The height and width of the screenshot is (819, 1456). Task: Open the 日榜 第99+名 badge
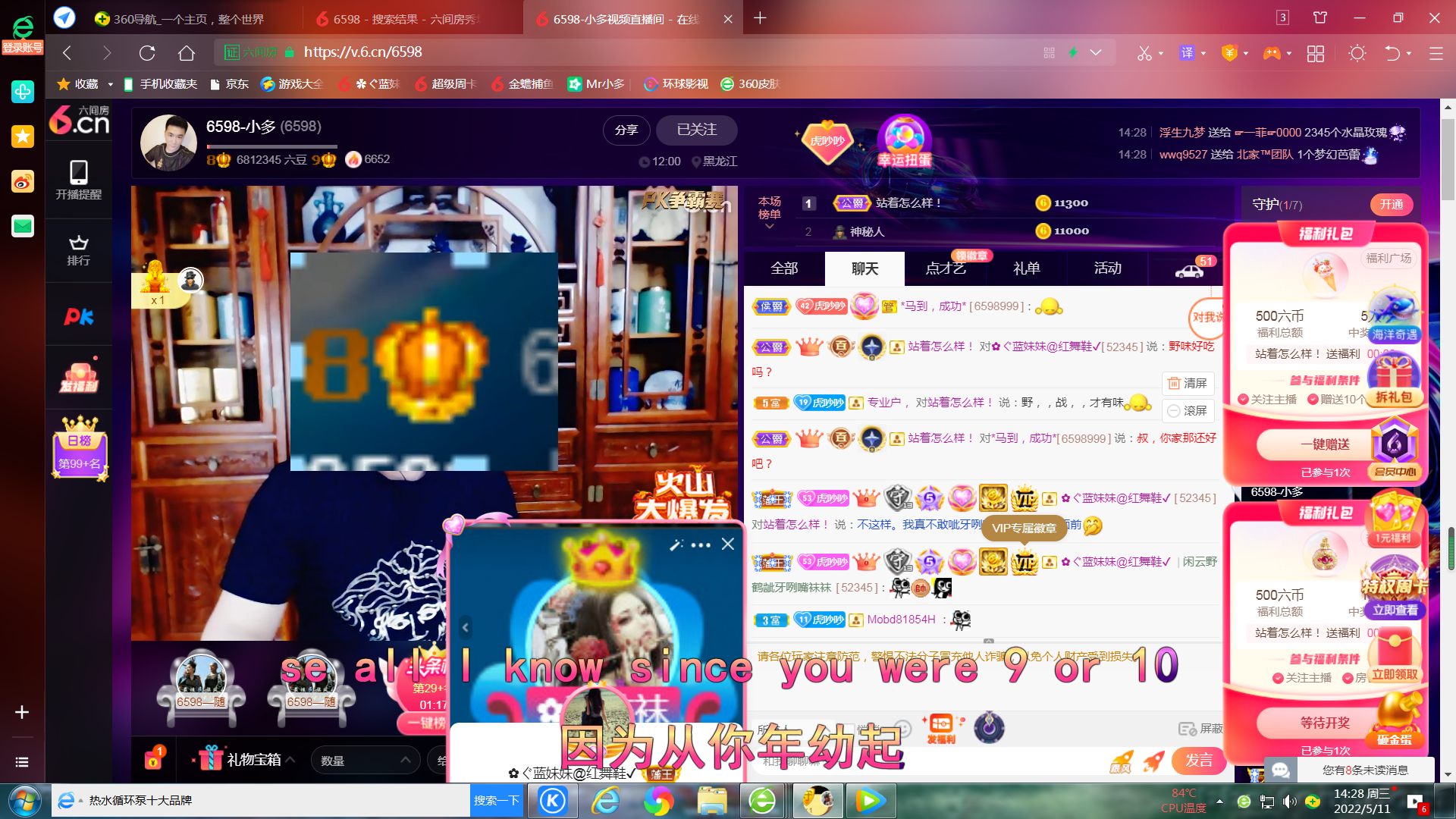(80, 447)
